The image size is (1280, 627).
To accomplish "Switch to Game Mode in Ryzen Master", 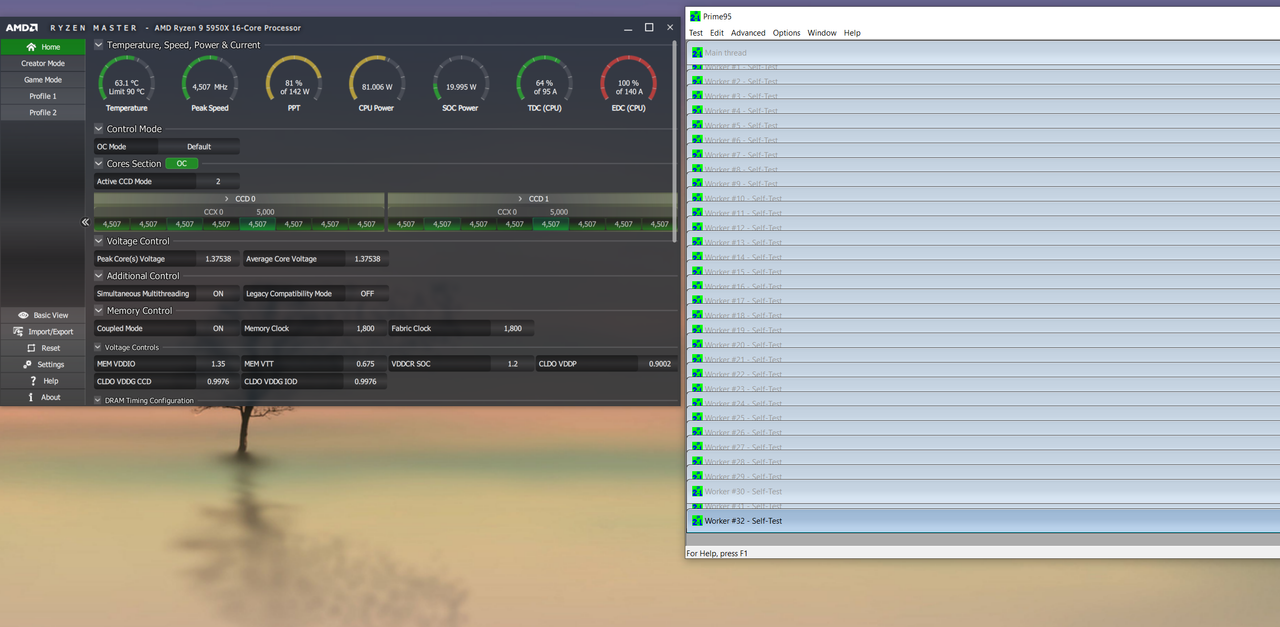I will 43,80.
